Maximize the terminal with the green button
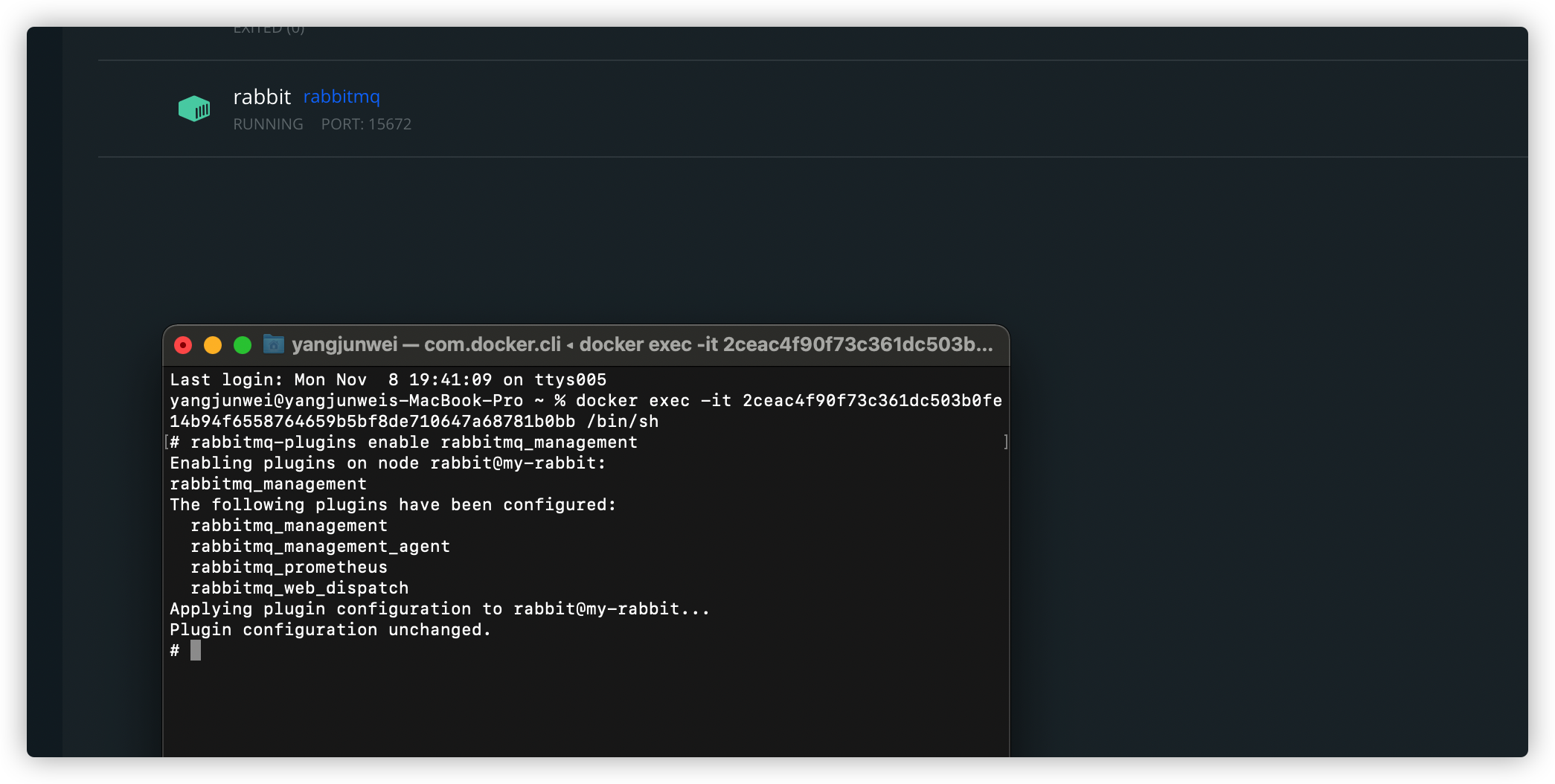The height and width of the screenshot is (784, 1555). 243,345
